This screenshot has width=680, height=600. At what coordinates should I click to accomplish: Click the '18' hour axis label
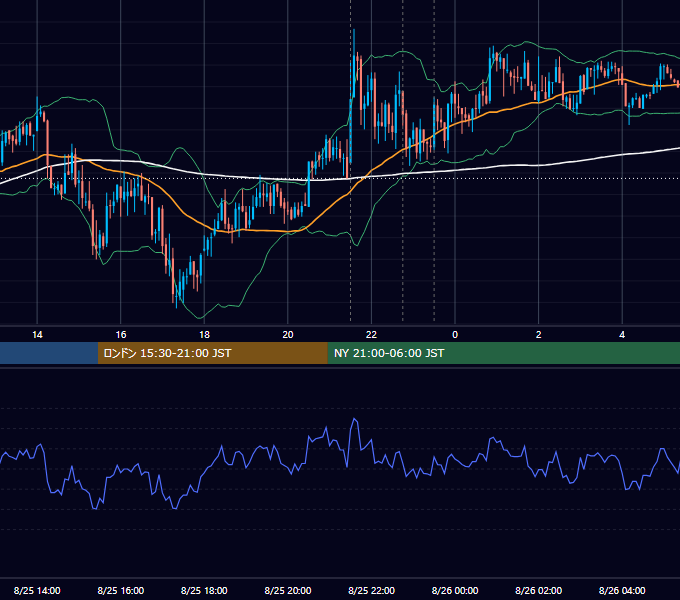(204, 335)
